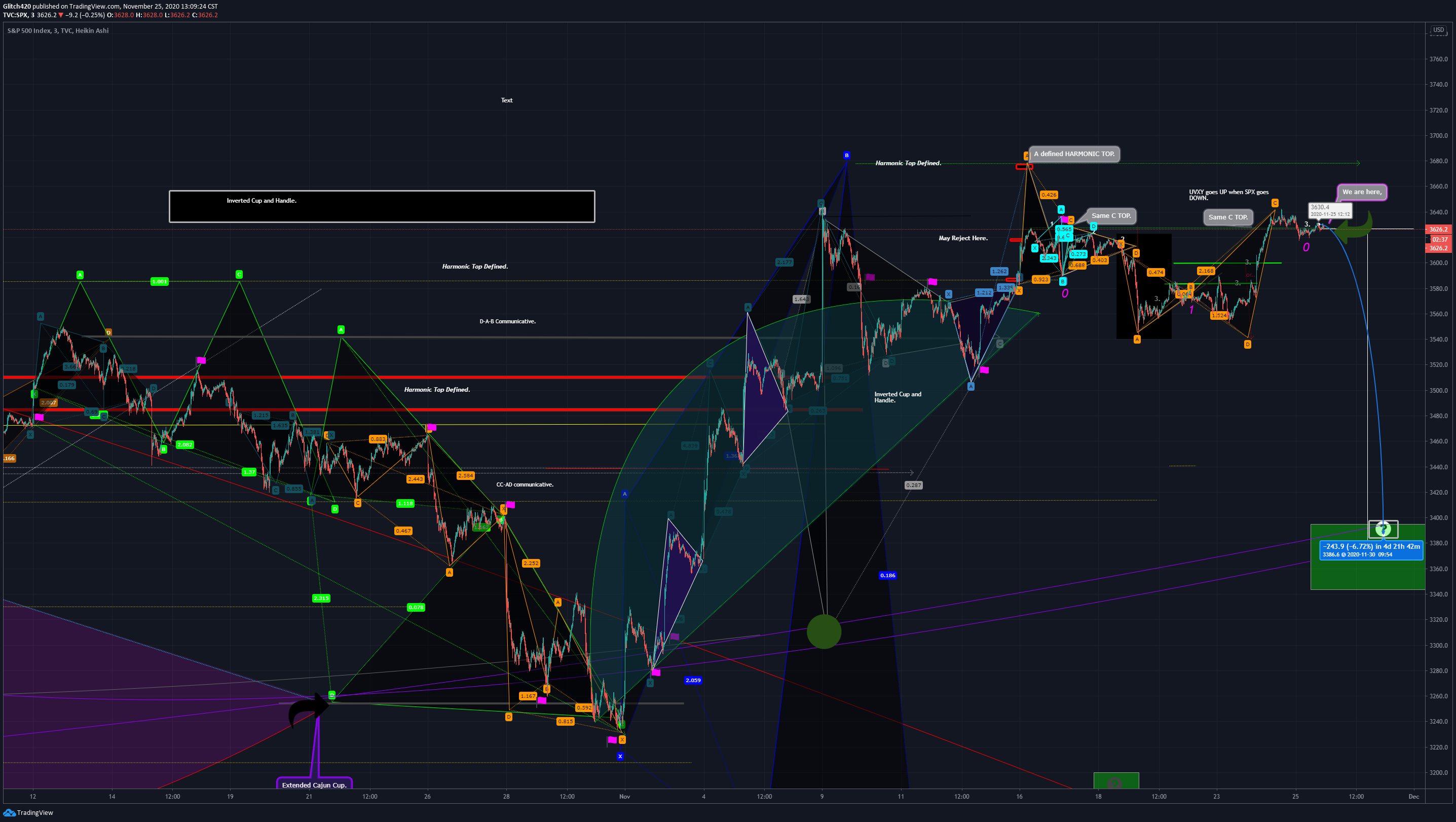Click the orange 2.168 ratio label
The width and height of the screenshot is (1456, 822).
tap(1206, 271)
